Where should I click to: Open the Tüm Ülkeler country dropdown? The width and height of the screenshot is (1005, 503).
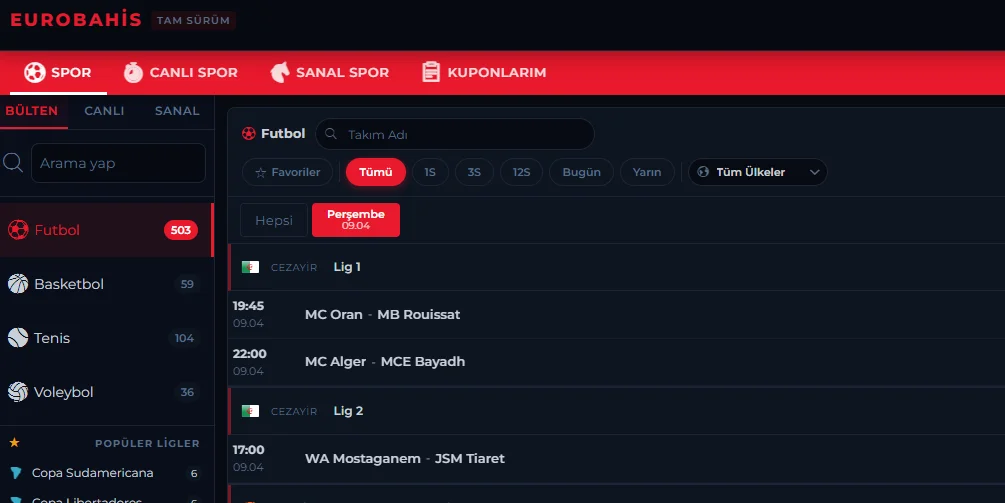(758, 172)
